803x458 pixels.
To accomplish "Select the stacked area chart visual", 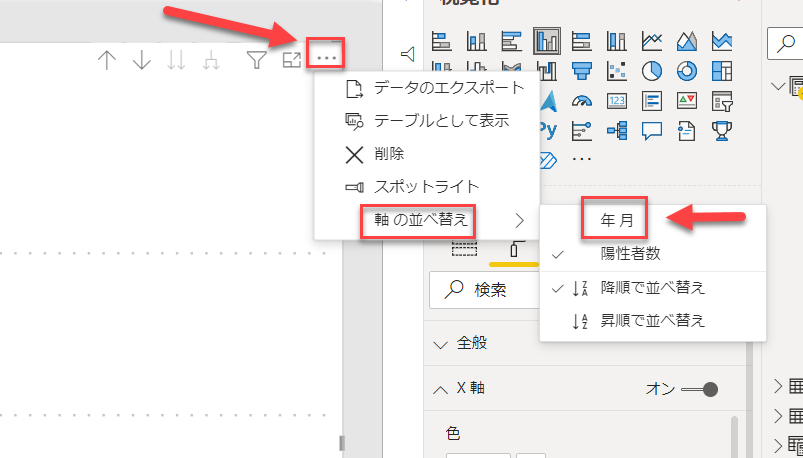I will coord(722,41).
